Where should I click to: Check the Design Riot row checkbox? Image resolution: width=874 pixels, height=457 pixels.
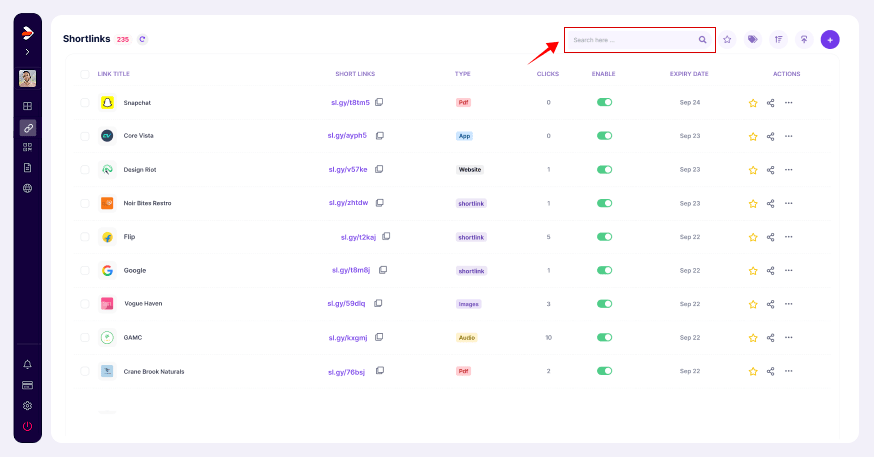pos(85,169)
